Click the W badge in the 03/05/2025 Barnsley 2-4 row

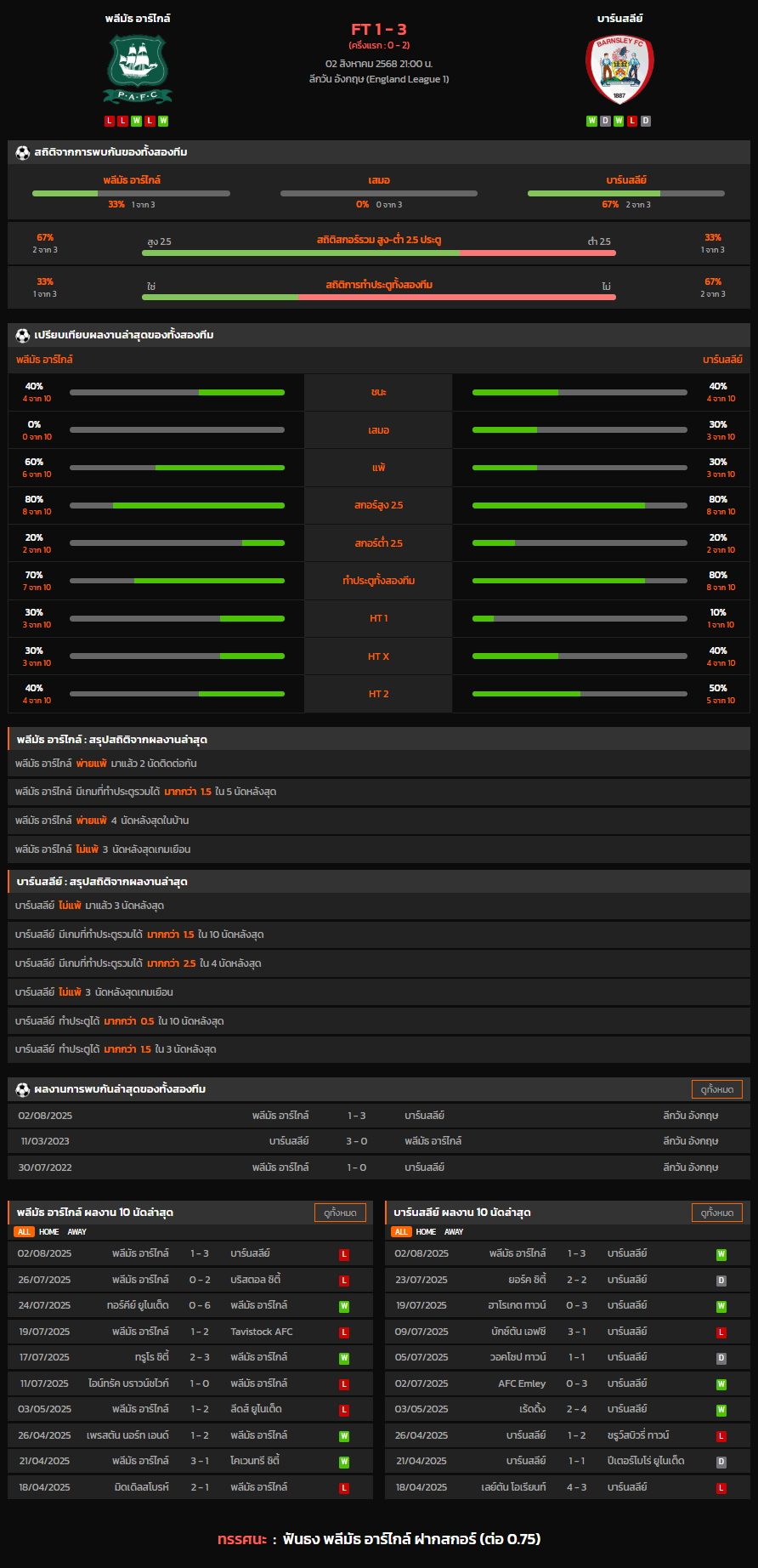click(x=721, y=1410)
